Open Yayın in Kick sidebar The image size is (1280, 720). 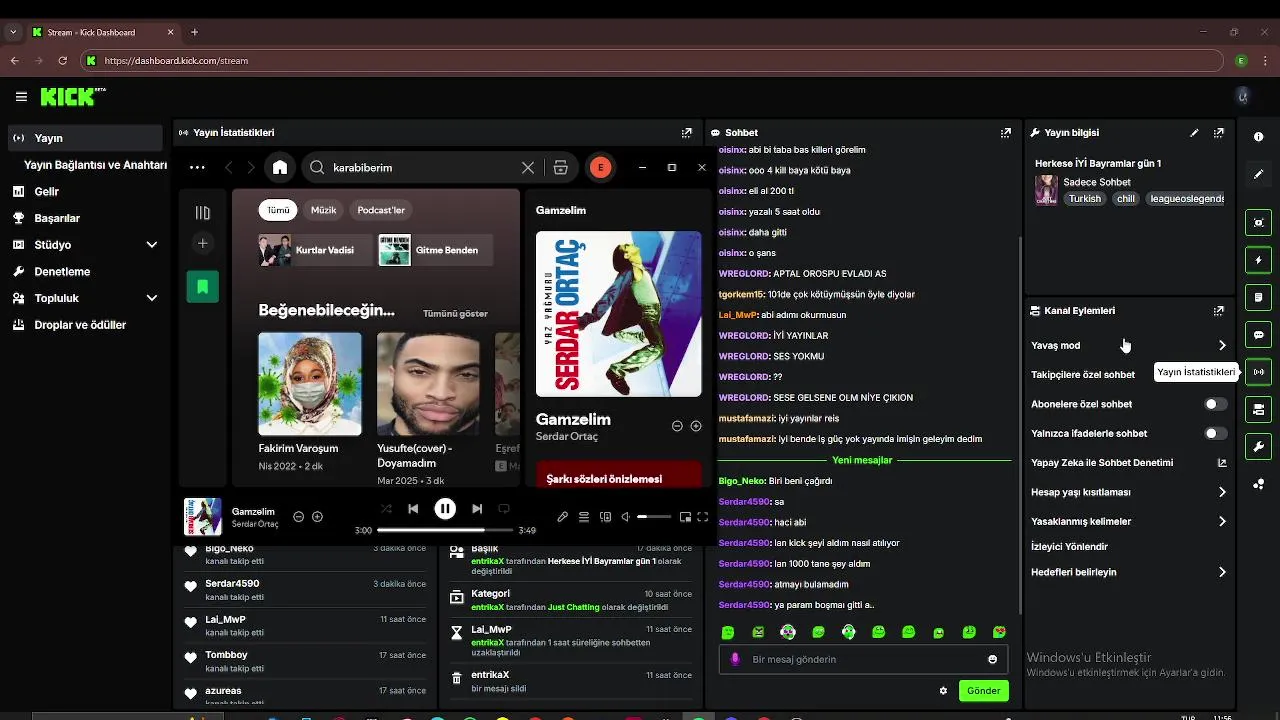point(85,138)
